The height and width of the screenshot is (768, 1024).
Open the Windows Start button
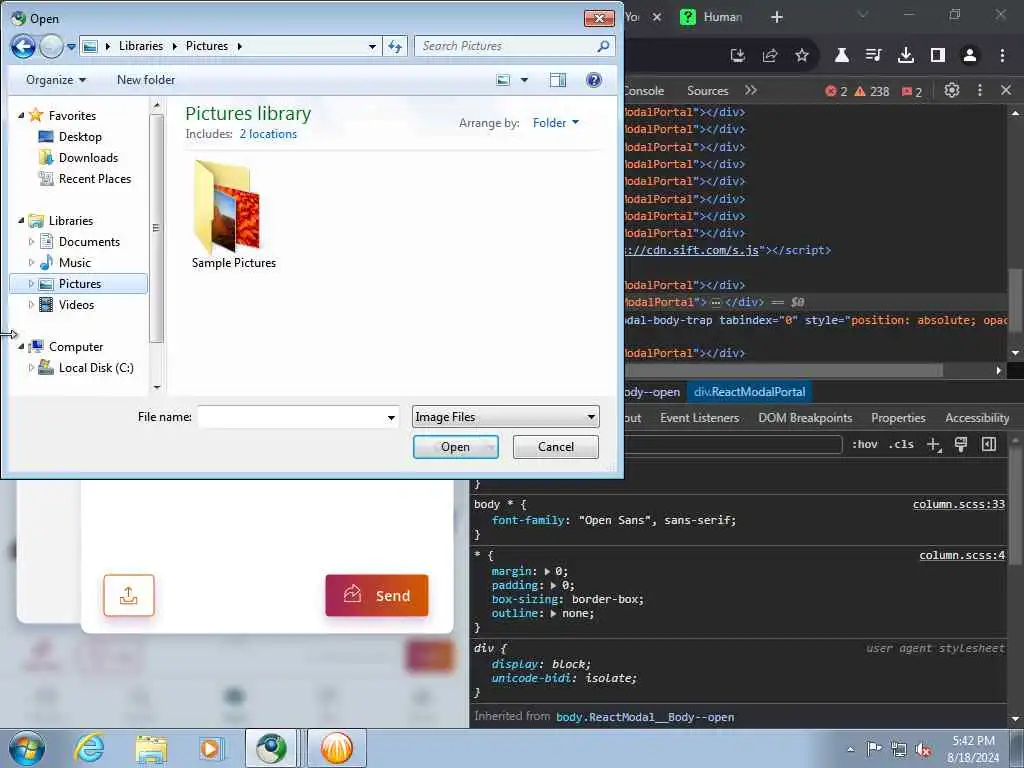pyautogui.click(x=27, y=748)
